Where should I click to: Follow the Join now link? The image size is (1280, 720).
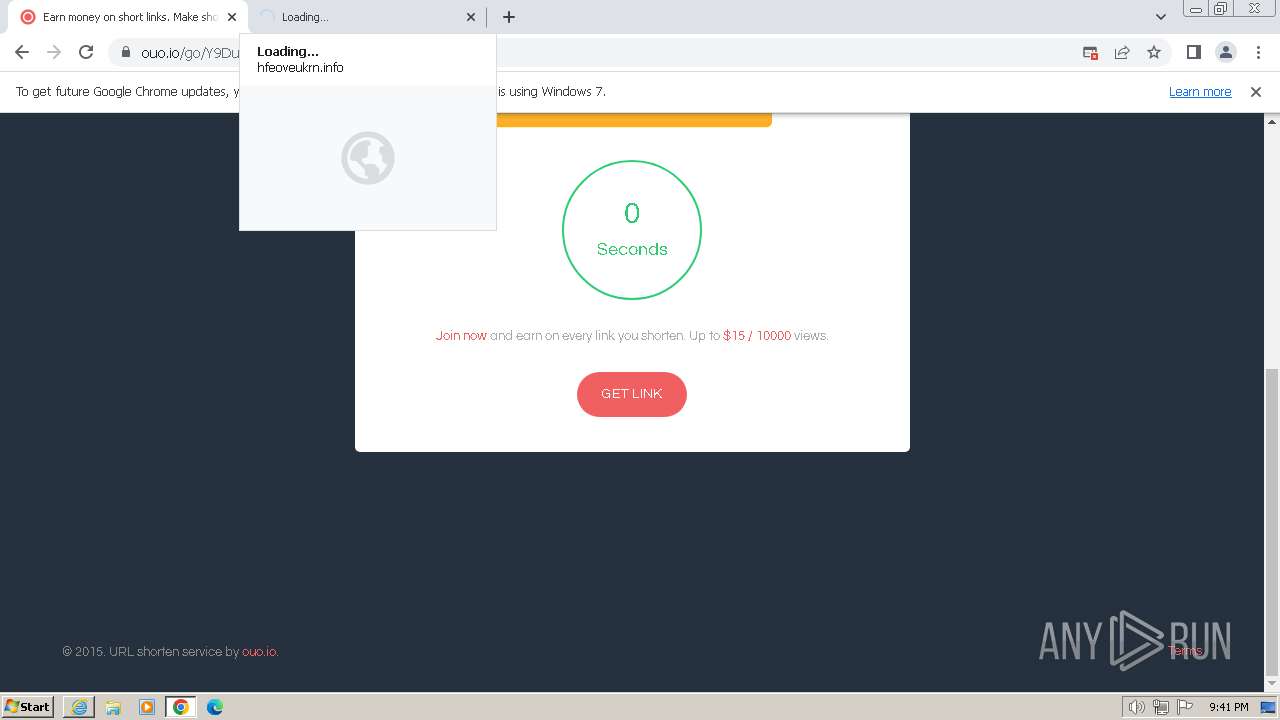(461, 335)
